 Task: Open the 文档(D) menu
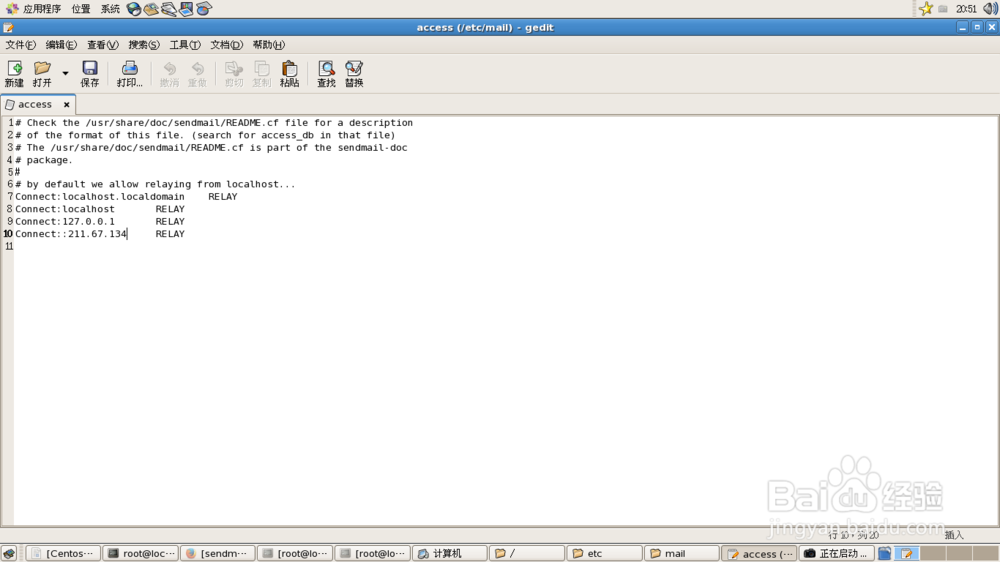point(226,45)
